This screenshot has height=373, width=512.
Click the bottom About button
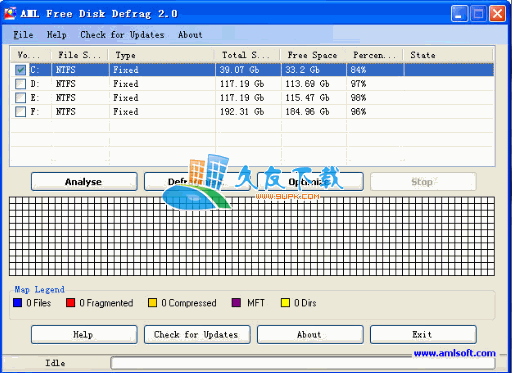[310, 334]
